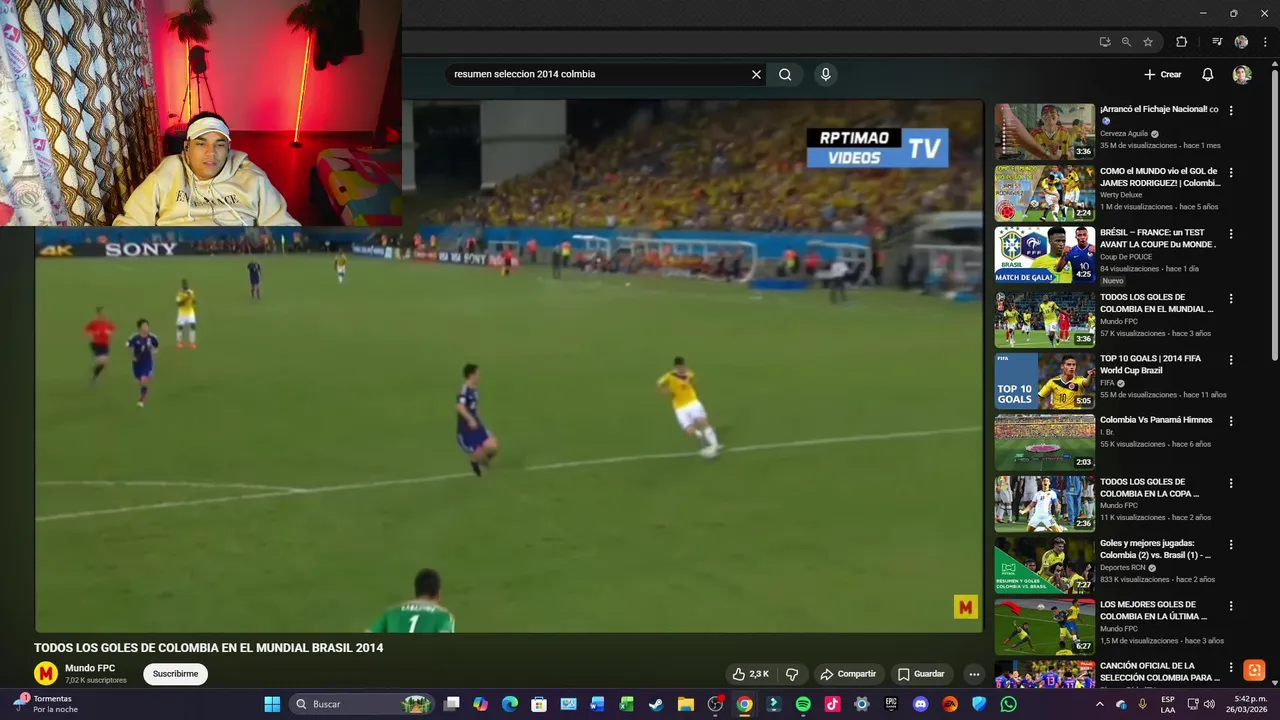Open the Chrome profile avatar
The image size is (1280, 720).
point(1241,42)
